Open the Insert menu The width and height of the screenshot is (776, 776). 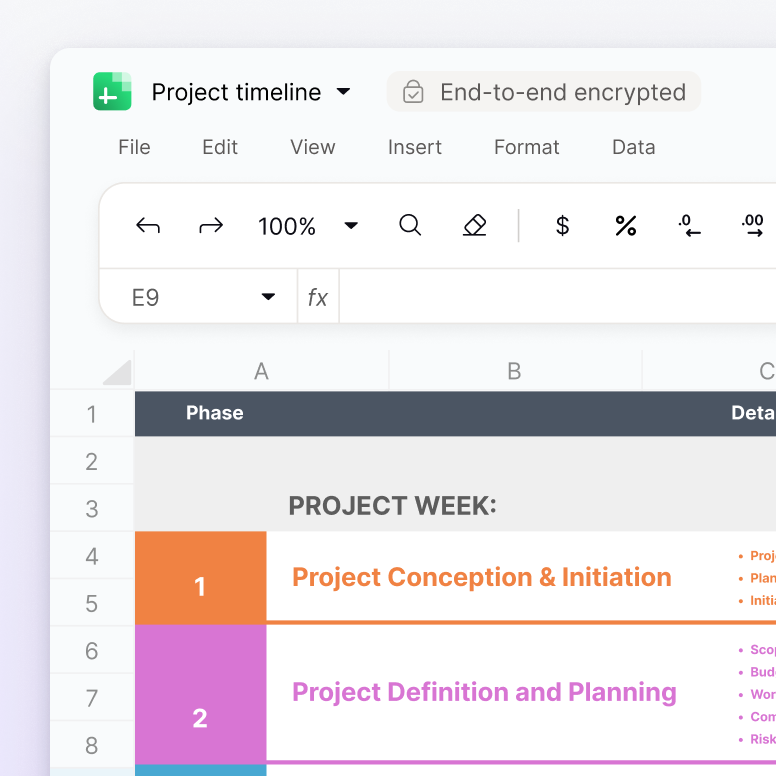pos(415,147)
